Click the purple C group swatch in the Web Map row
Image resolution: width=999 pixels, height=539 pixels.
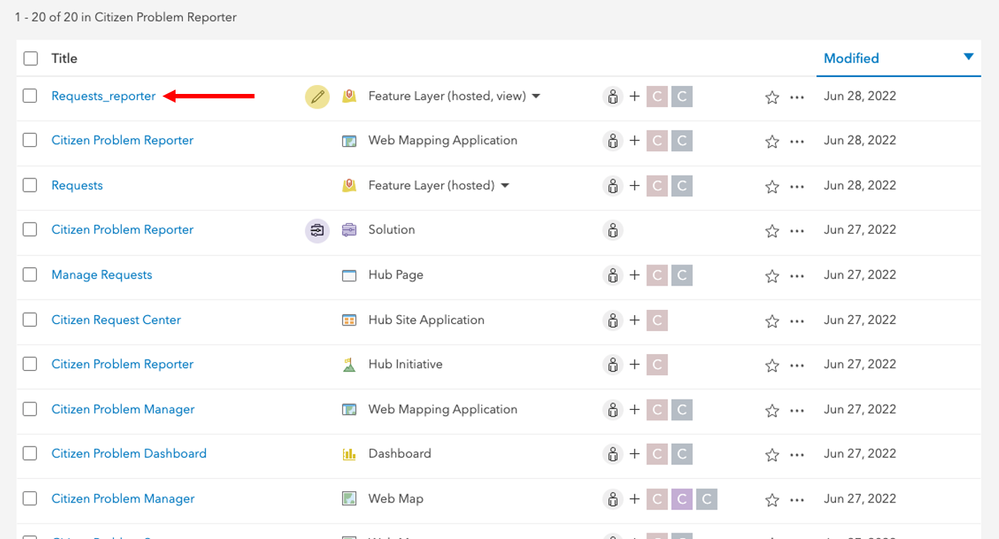pos(682,499)
